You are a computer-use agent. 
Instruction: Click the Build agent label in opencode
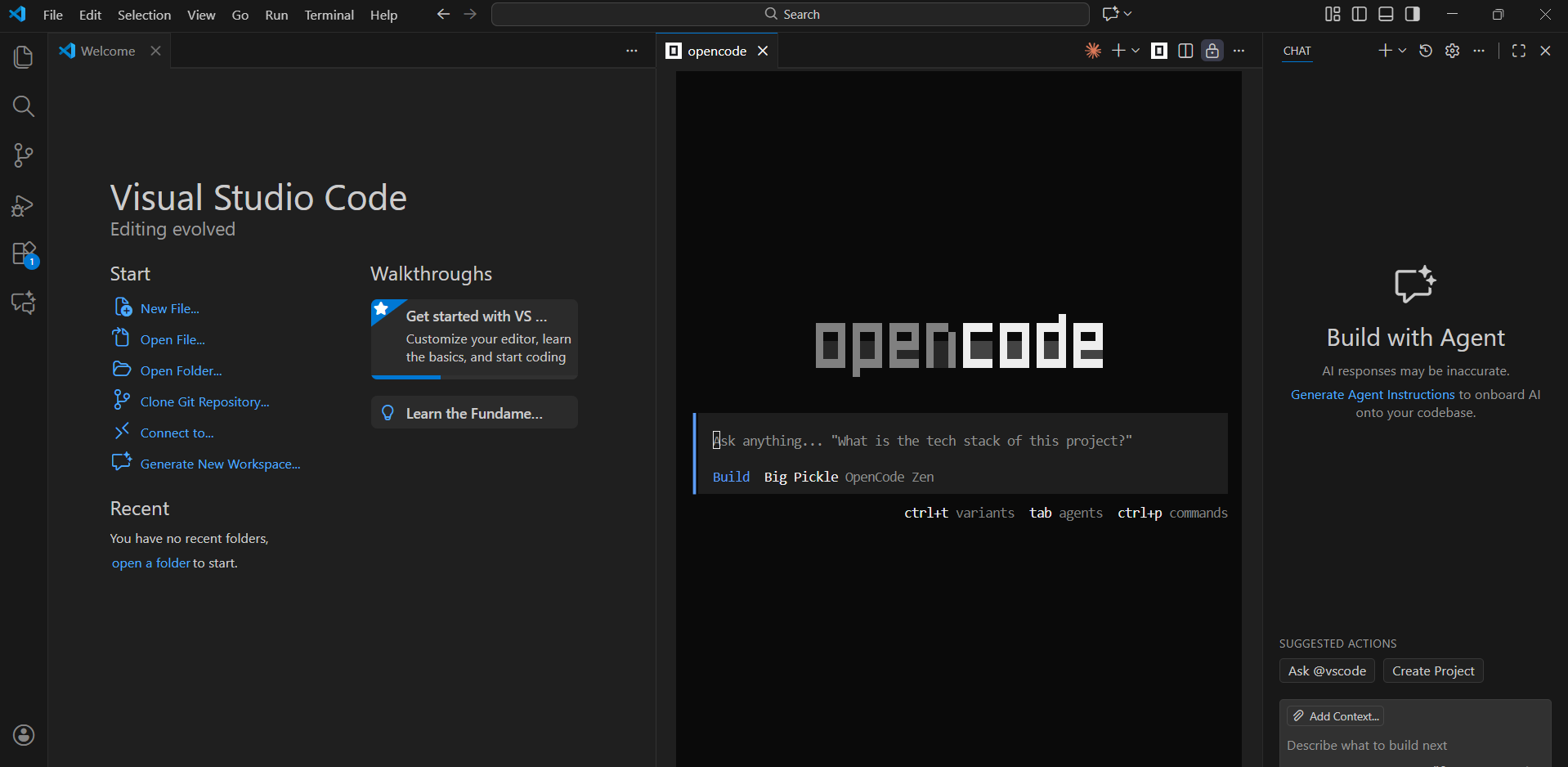[731, 477]
